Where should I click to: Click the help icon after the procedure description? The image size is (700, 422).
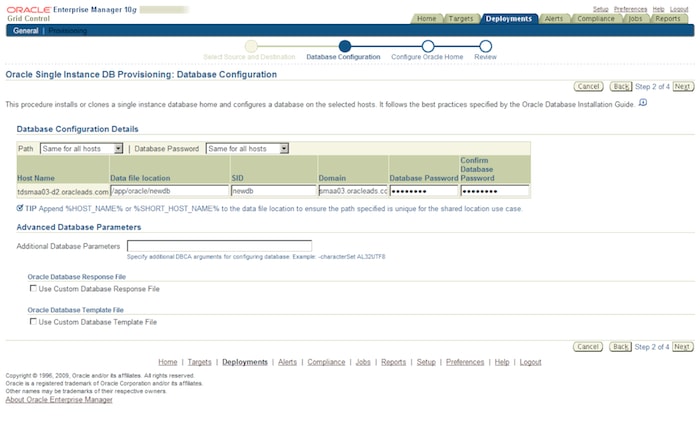coord(643,103)
